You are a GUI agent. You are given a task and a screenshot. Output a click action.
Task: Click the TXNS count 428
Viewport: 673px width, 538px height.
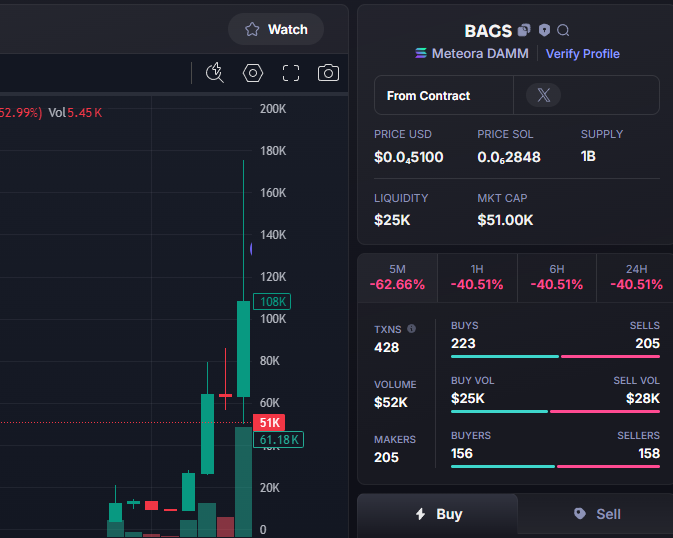pos(387,347)
